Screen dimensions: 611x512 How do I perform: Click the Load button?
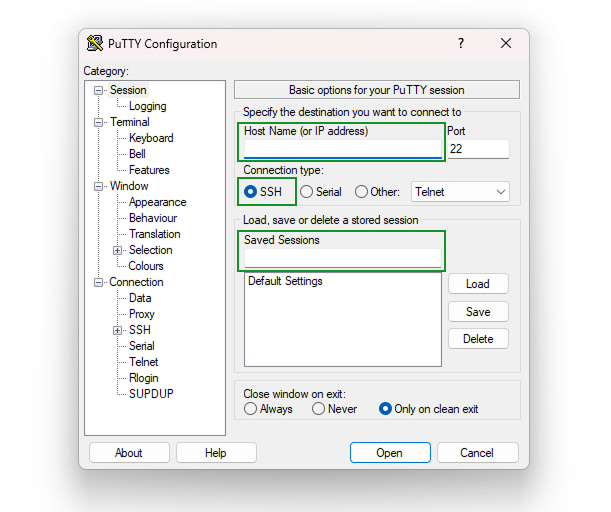[478, 284]
